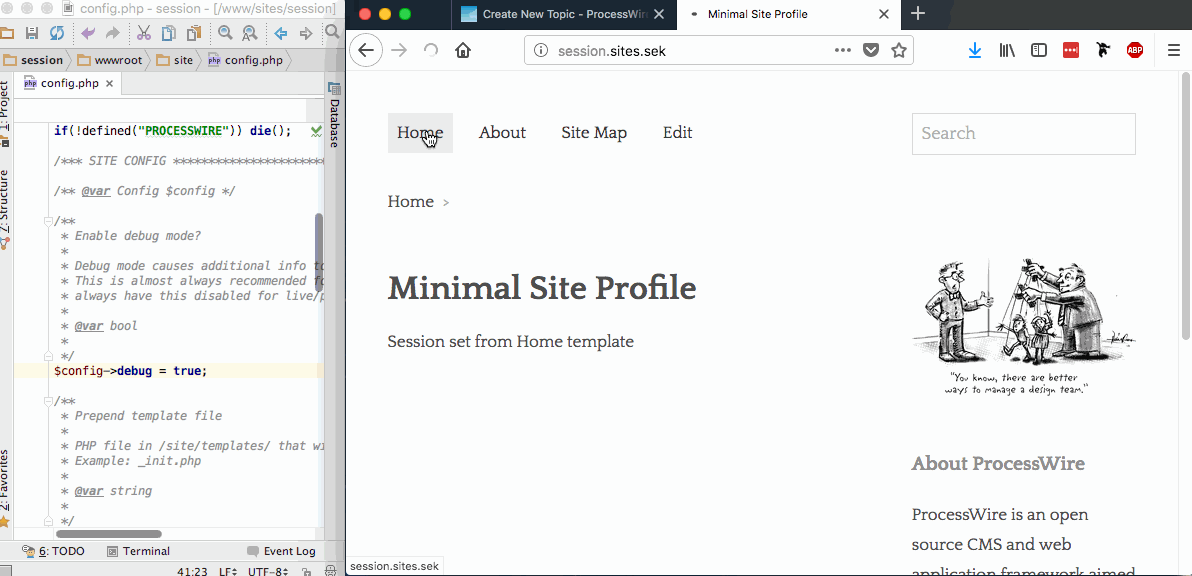Go to the Site Map page
Screen dimensions: 1192x576
pyautogui.click(x=594, y=133)
